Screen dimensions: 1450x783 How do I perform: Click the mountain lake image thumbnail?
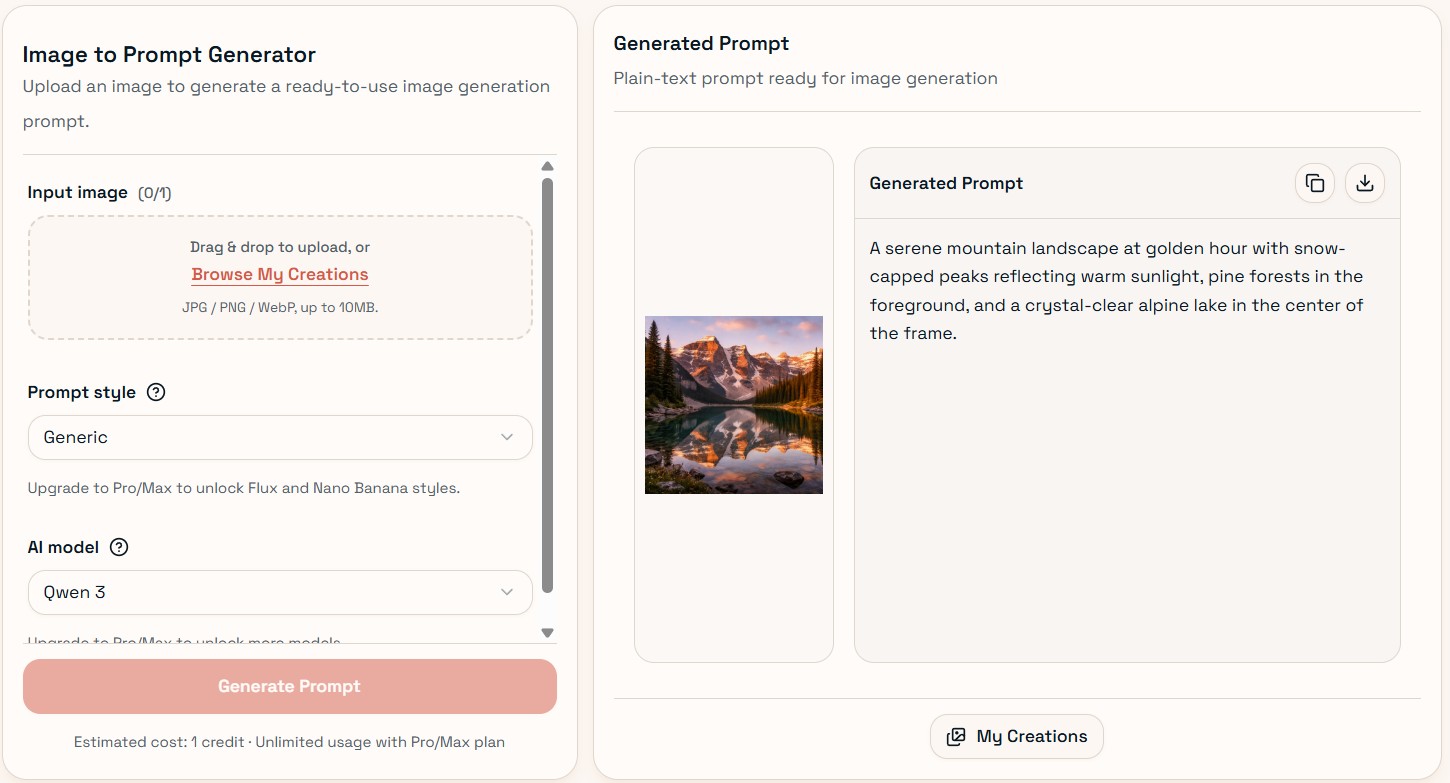734,405
